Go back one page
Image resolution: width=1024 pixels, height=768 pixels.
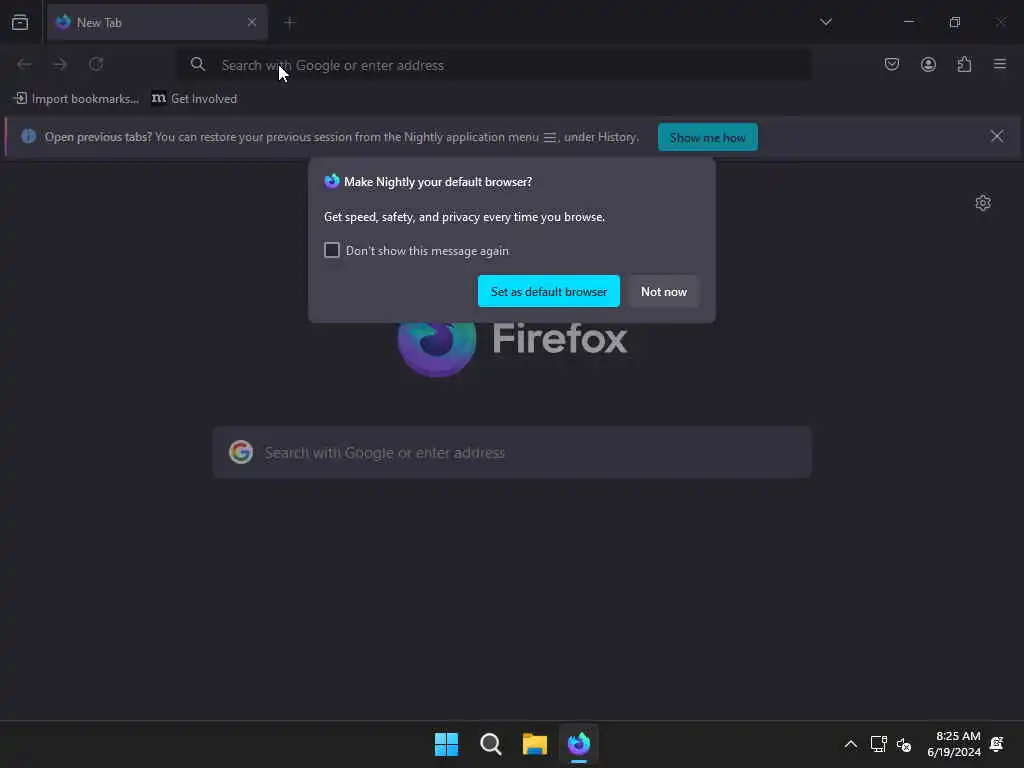pos(24,64)
